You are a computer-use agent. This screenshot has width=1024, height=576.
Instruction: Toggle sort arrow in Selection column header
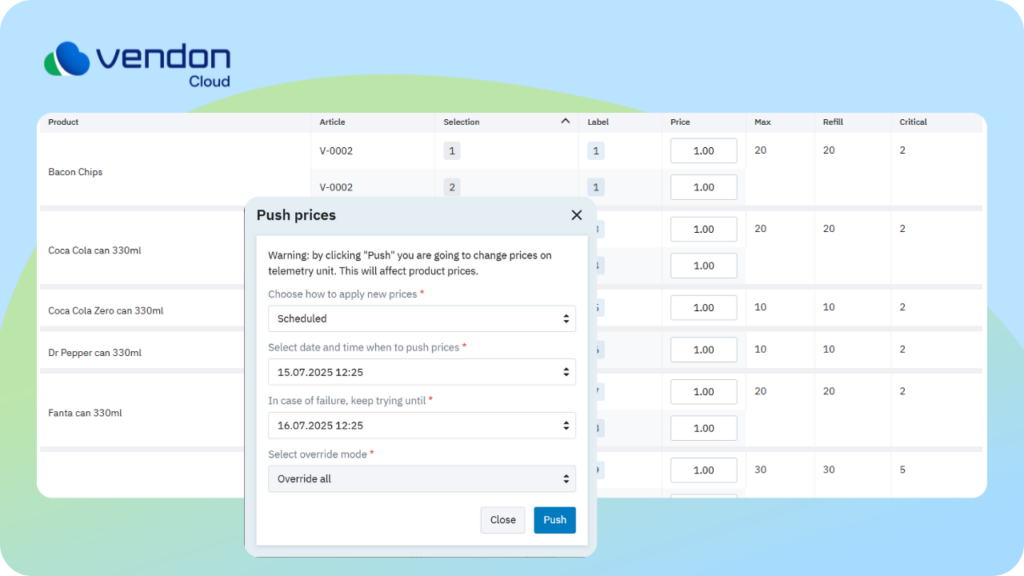565,121
